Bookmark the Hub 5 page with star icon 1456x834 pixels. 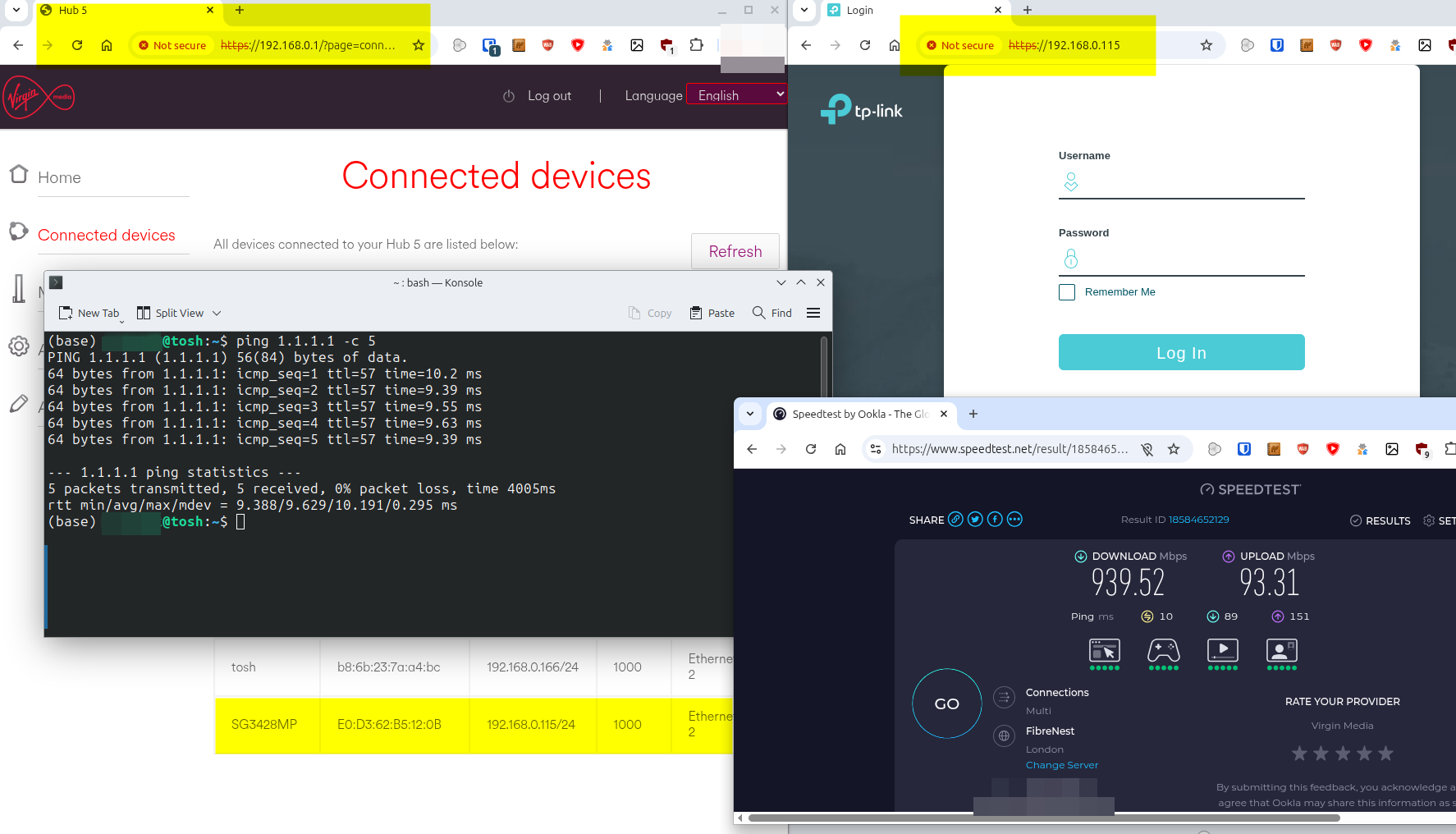point(419,45)
